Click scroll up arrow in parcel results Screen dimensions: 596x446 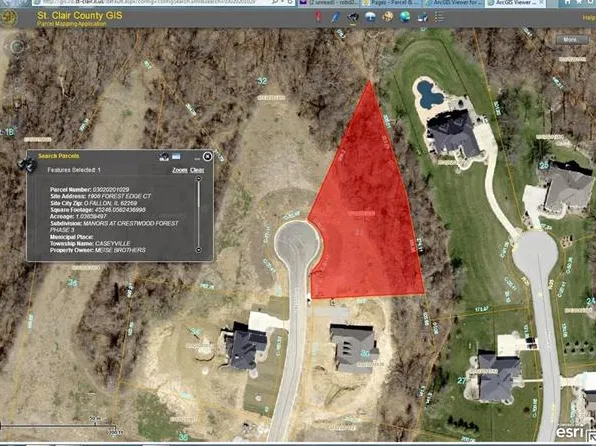tap(198, 179)
